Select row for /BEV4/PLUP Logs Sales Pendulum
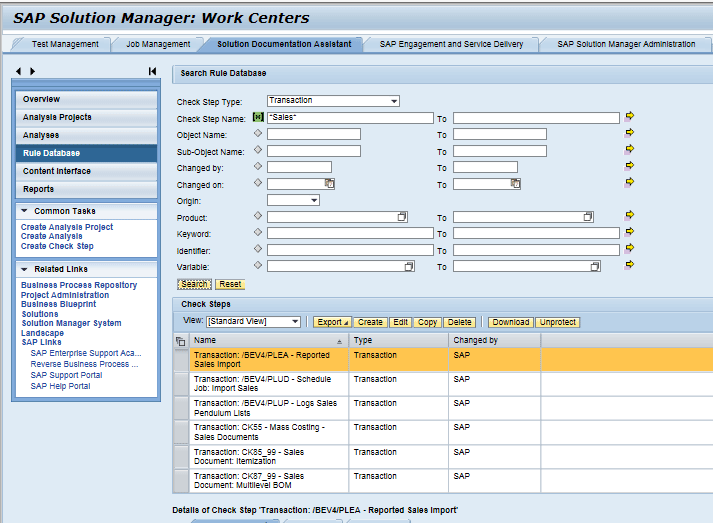 181,408
